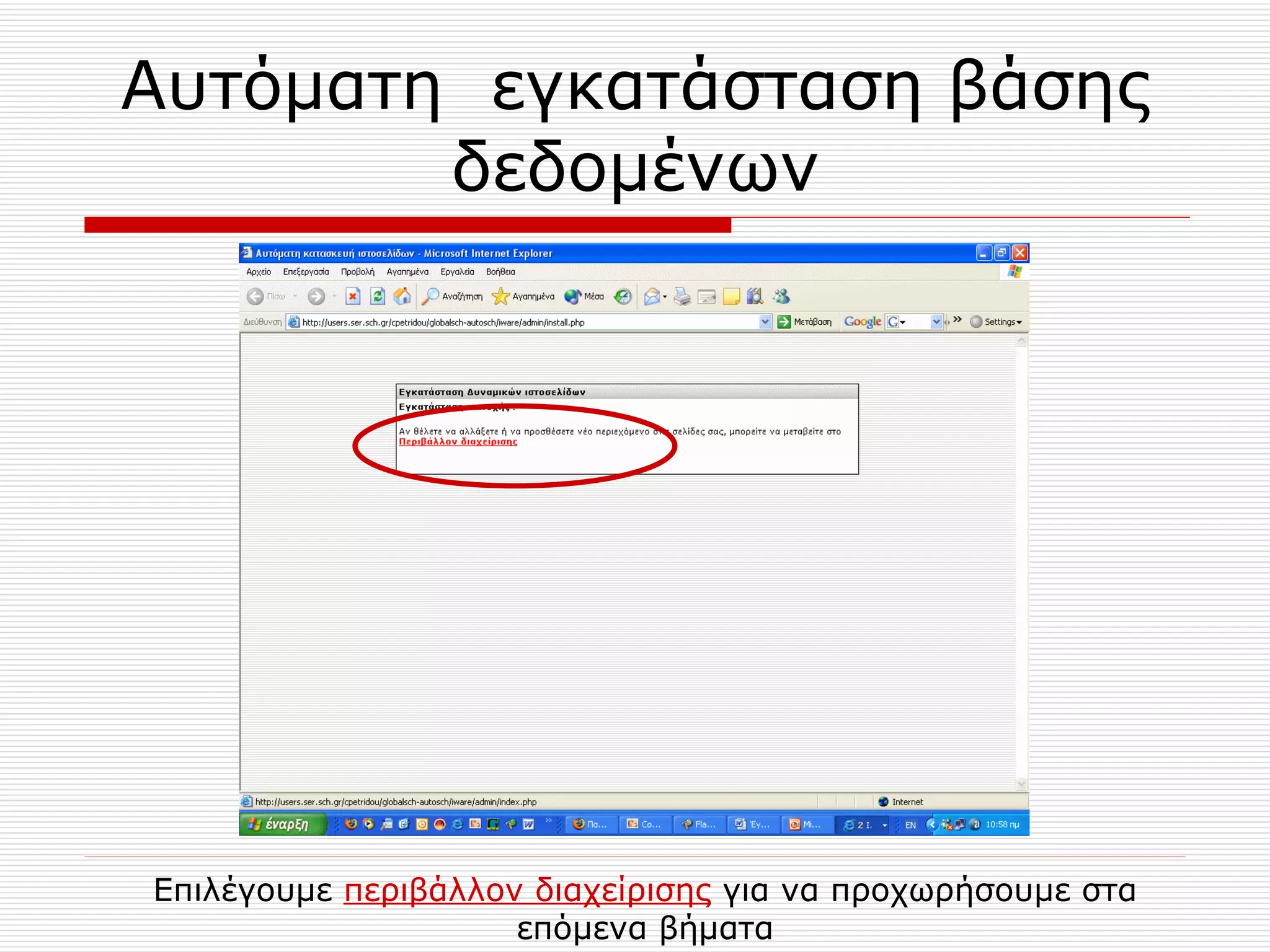This screenshot has width=1270, height=952.
Task: Expand the Mail button dropdown arrow
Action: [665, 297]
